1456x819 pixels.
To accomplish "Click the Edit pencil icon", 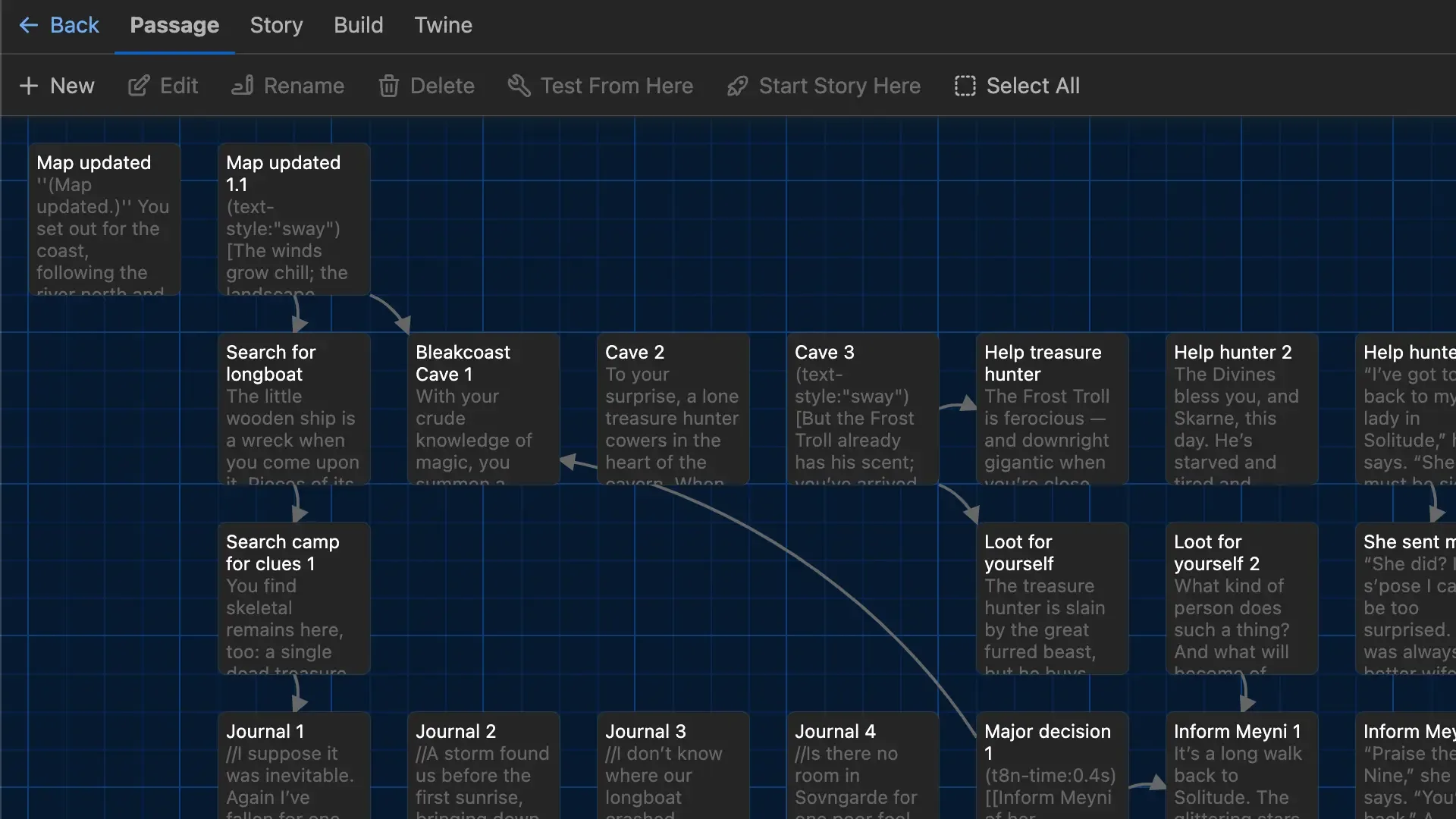I will tap(139, 86).
